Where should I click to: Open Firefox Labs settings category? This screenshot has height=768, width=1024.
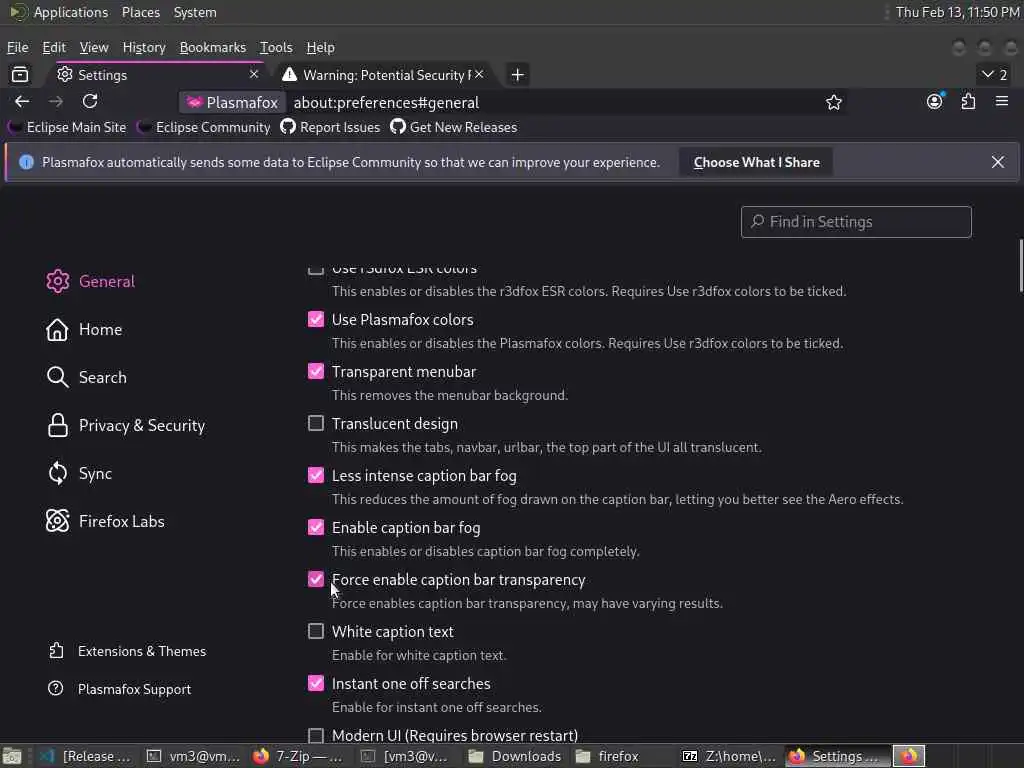pos(105,522)
